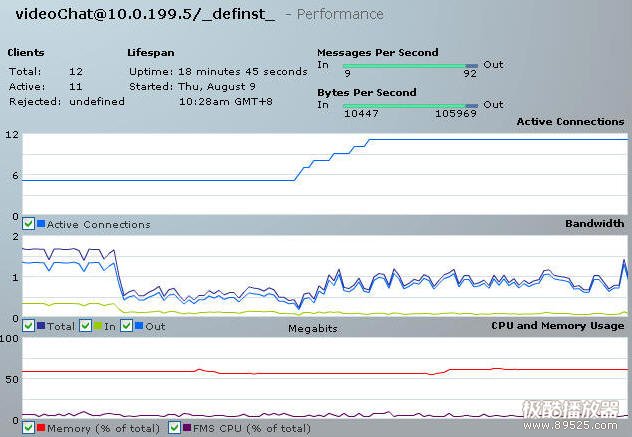Uncheck the Total bandwidth checkbox

(x=28, y=326)
